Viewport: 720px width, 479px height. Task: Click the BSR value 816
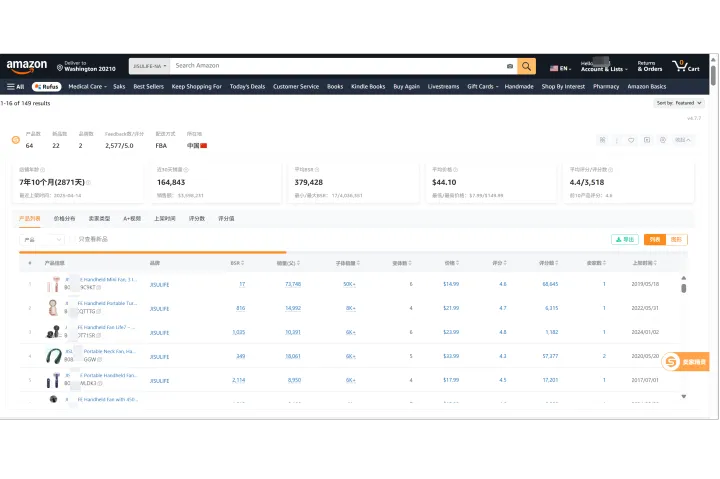pyautogui.click(x=241, y=308)
